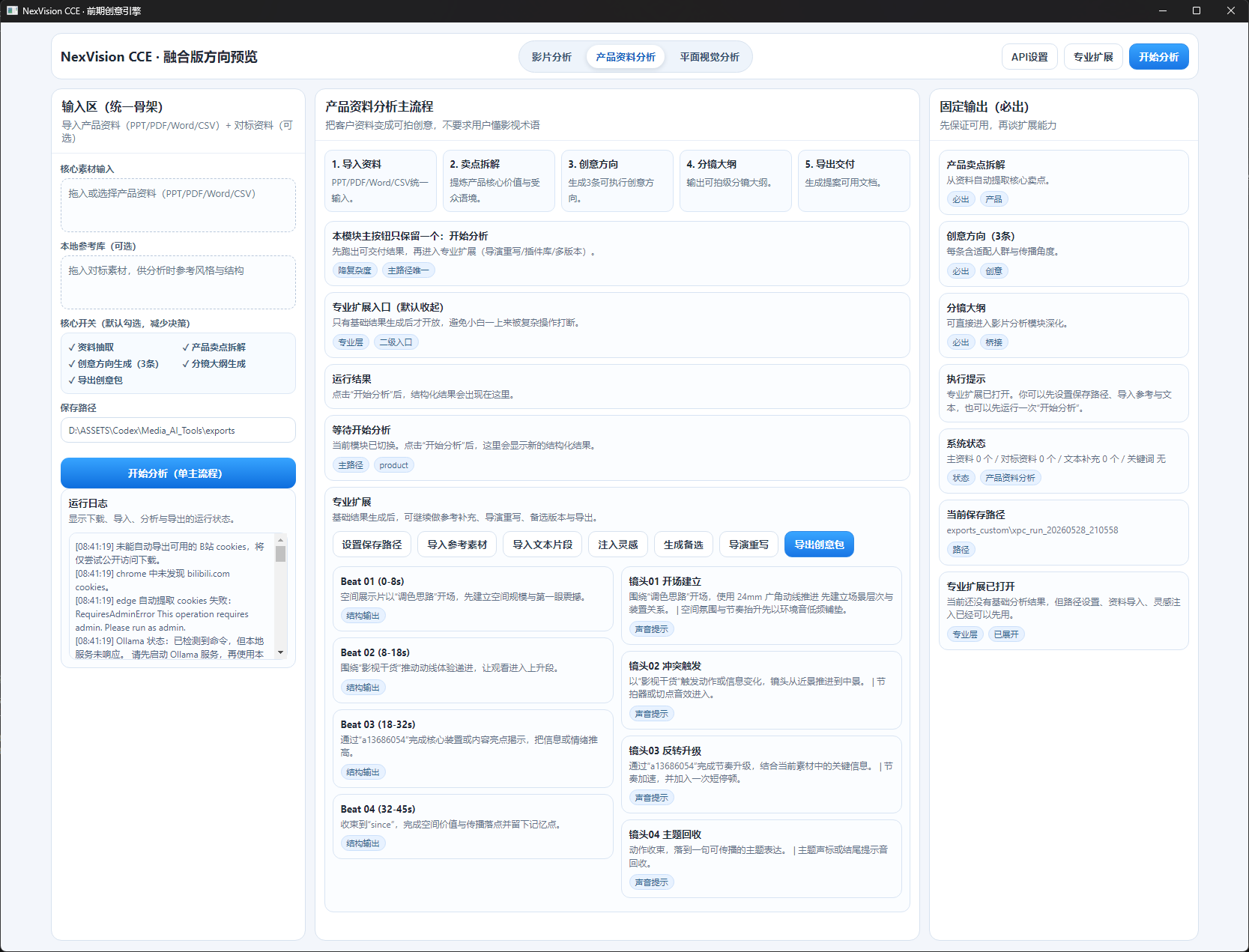Maximize the NexVision CCE window

(1197, 10)
